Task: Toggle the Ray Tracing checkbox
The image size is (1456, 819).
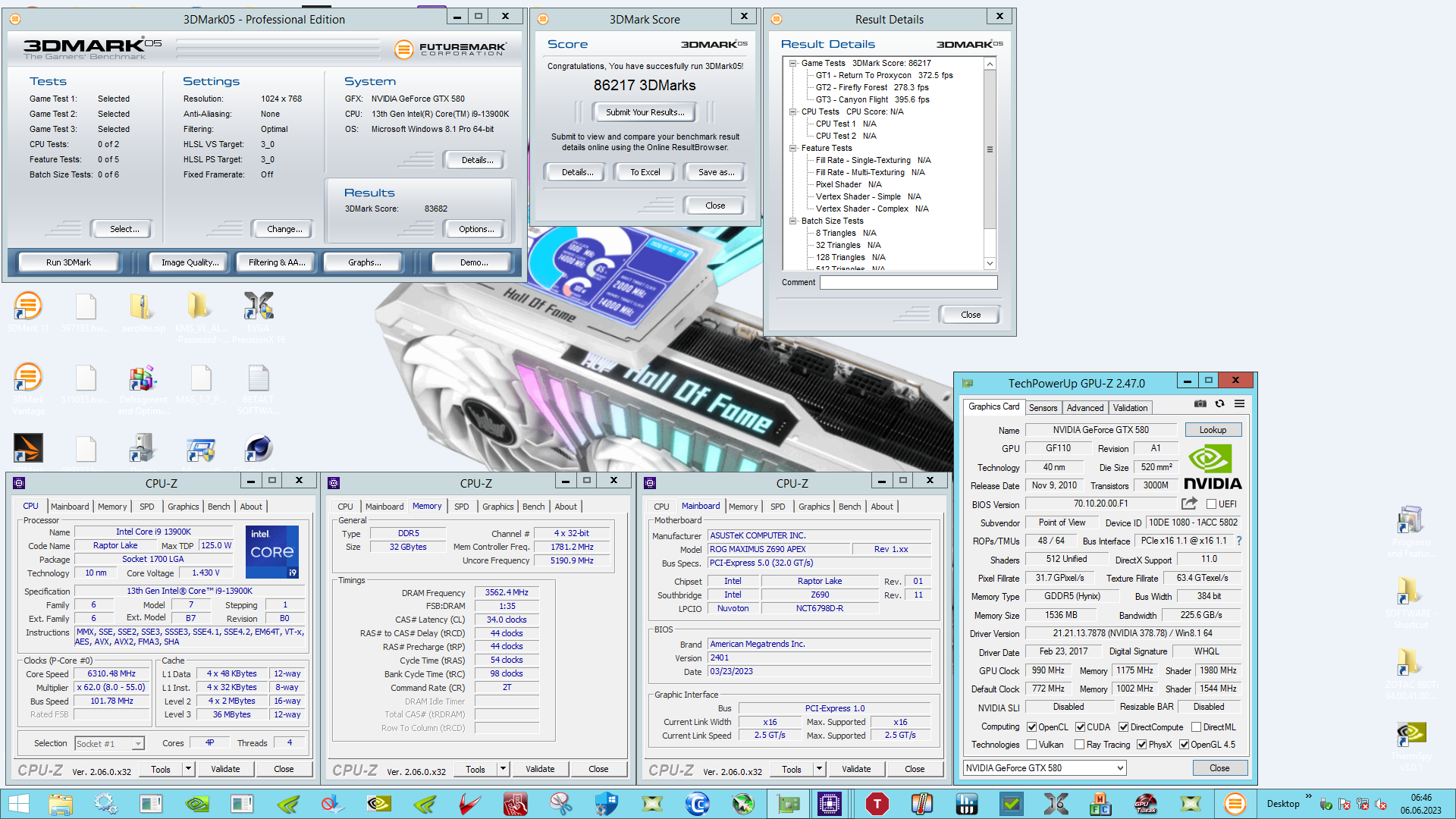Action: (1079, 745)
